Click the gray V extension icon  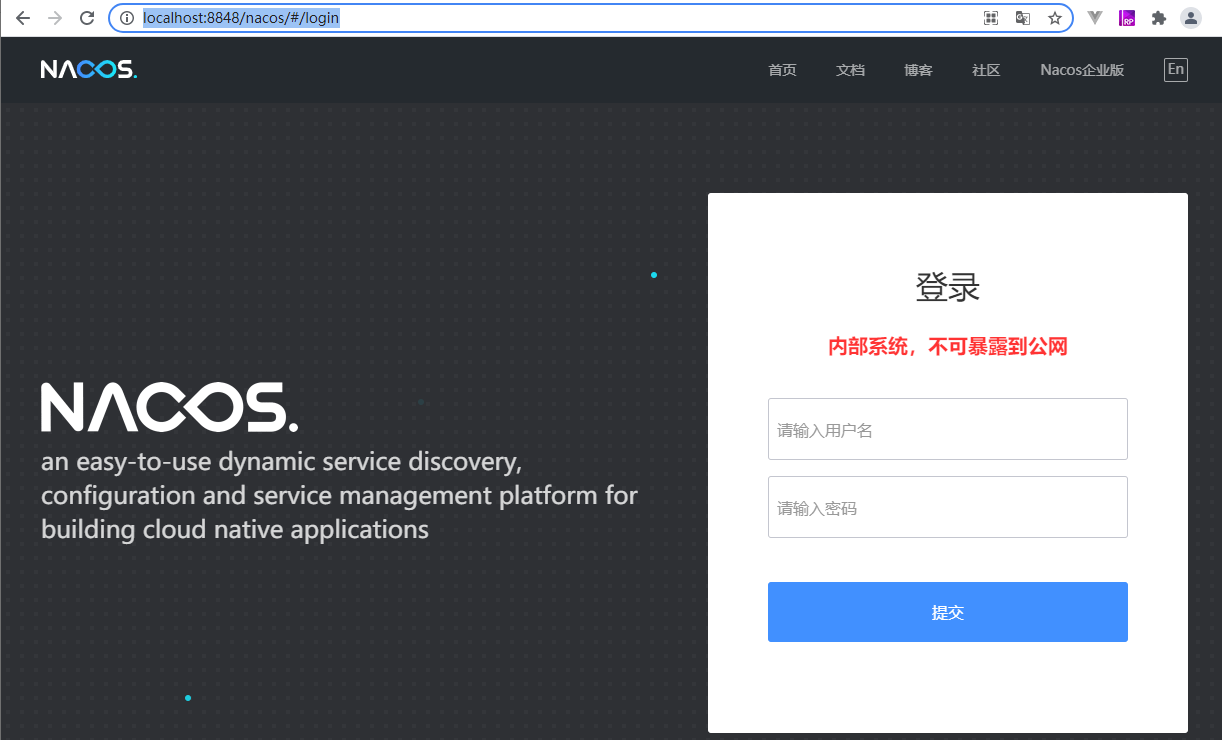pyautogui.click(x=1095, y=18)
